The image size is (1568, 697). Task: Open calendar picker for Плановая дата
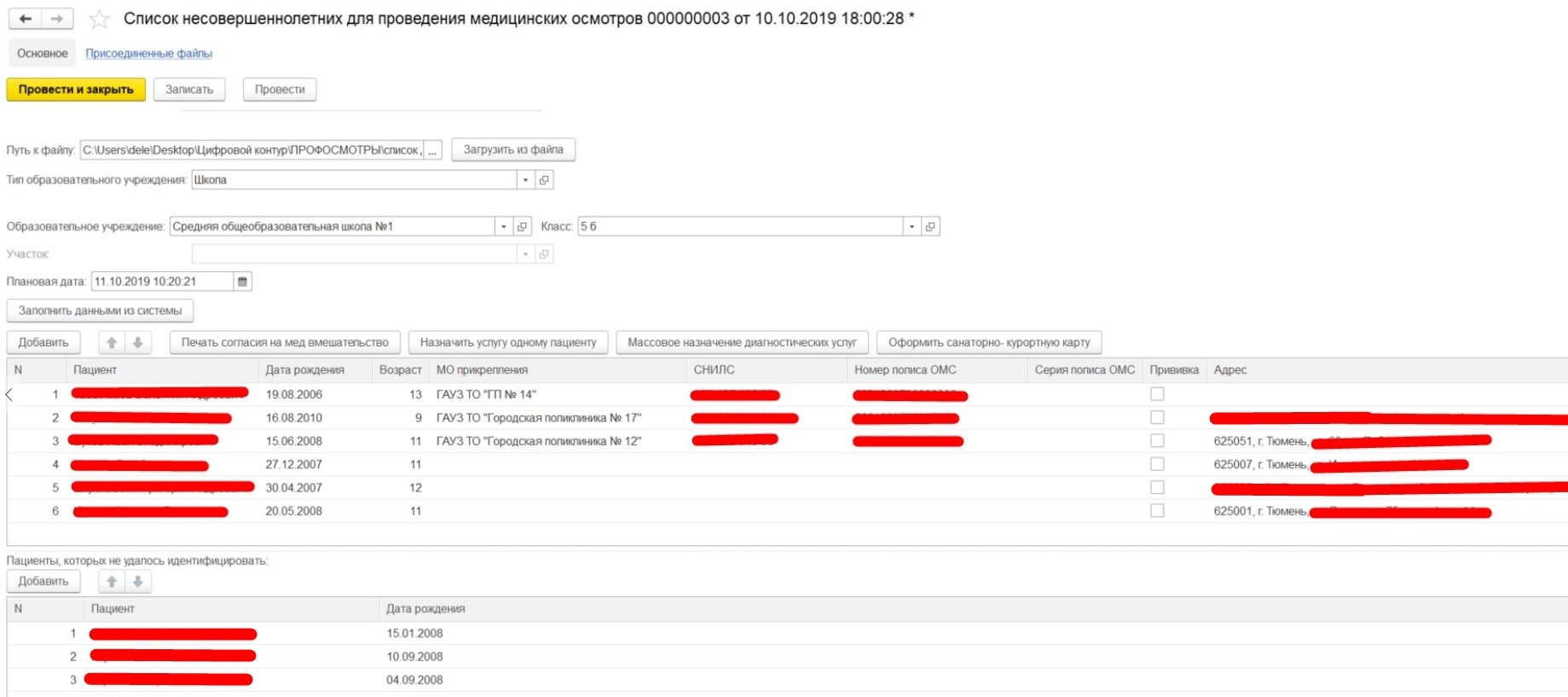[242, 282]
